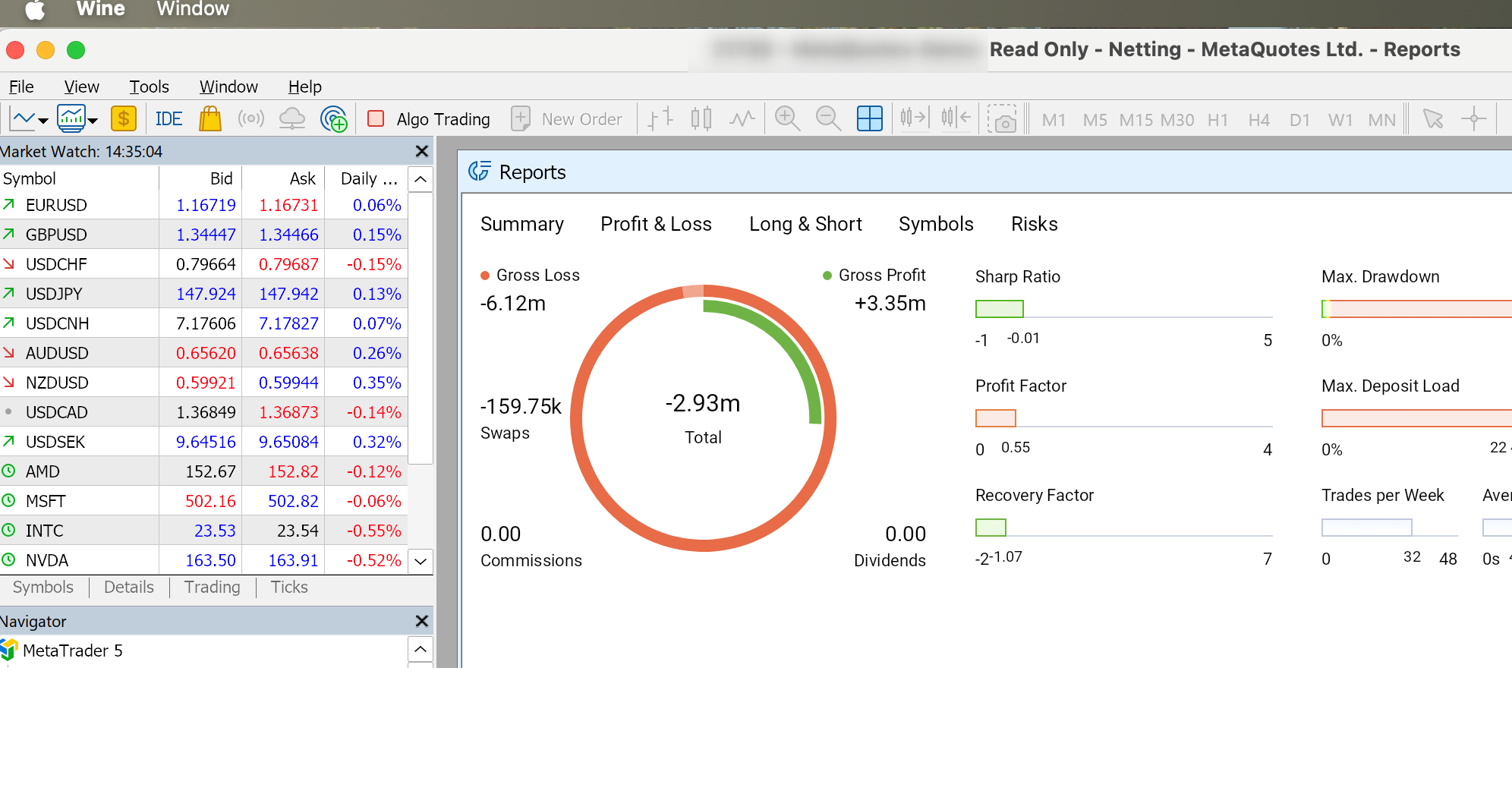Select the cursor arrow tool
Viewport: 1512px width, 794px height.
coord(1433,118)
